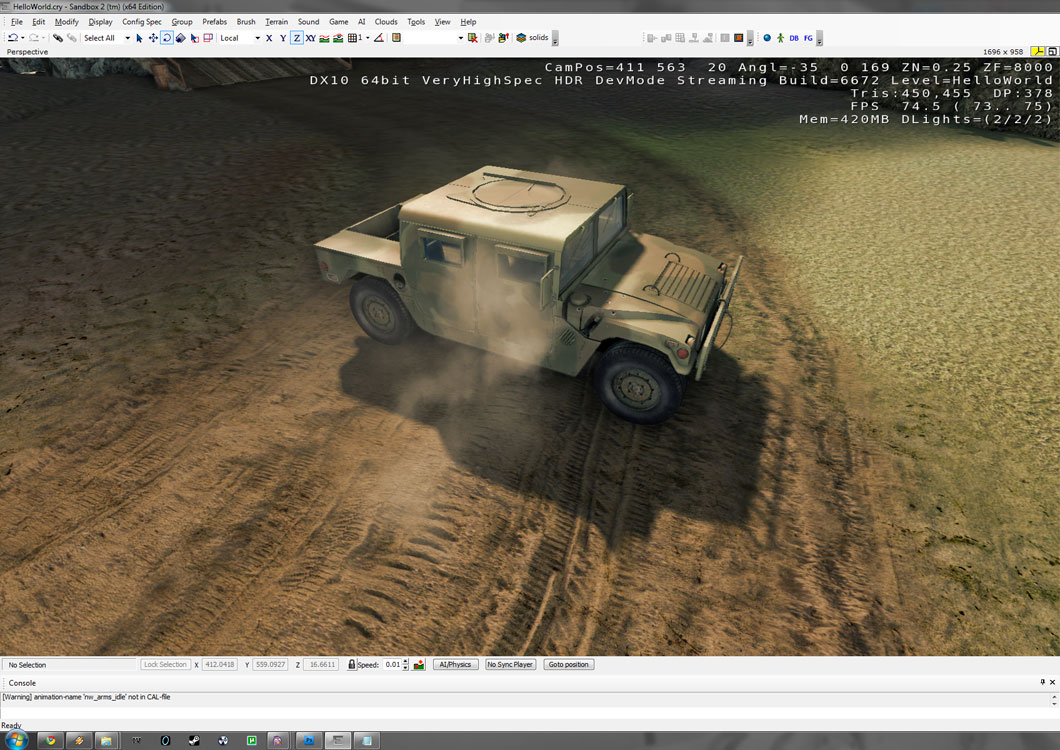Toggle Follow Terrain and Snap to Objects
The width and height of the screenshot is (1060, 750).
point(338,38)
